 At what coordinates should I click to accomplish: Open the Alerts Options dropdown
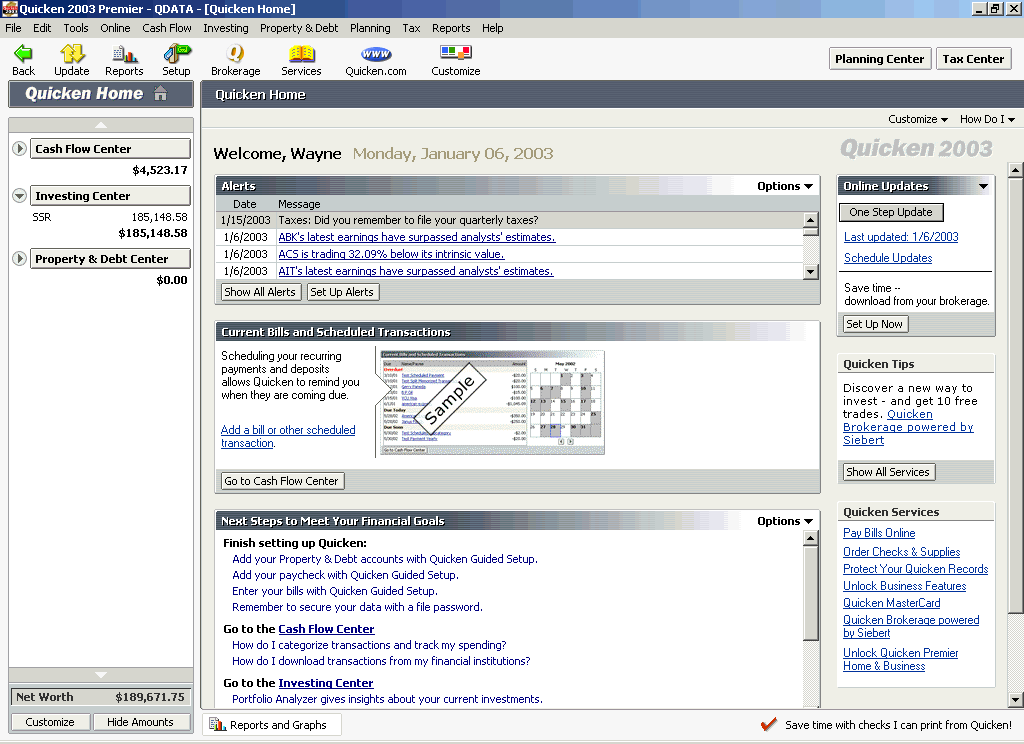pos(785,186)
